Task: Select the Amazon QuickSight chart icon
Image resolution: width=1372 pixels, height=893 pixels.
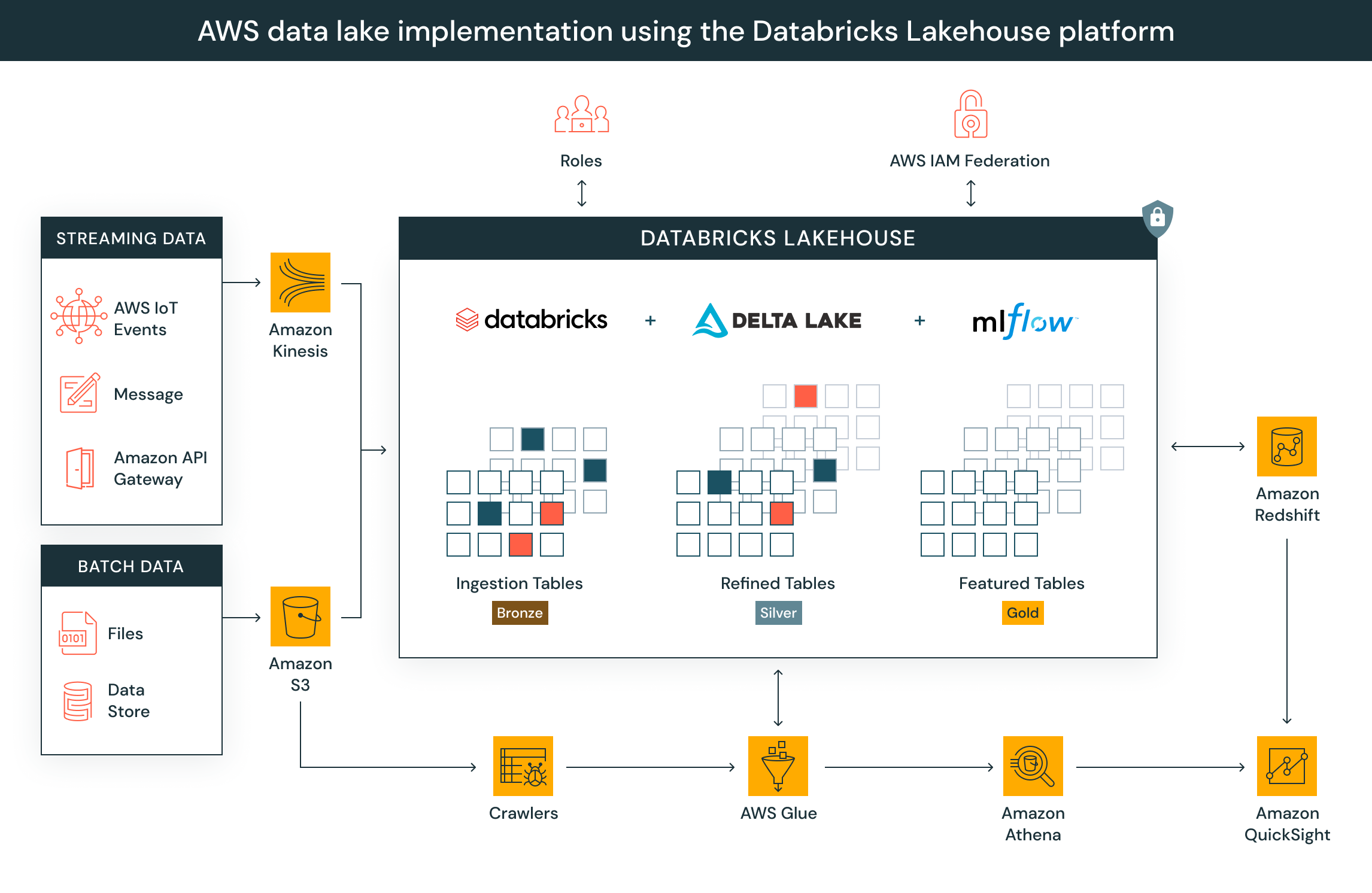Action: click(1286, 766)
